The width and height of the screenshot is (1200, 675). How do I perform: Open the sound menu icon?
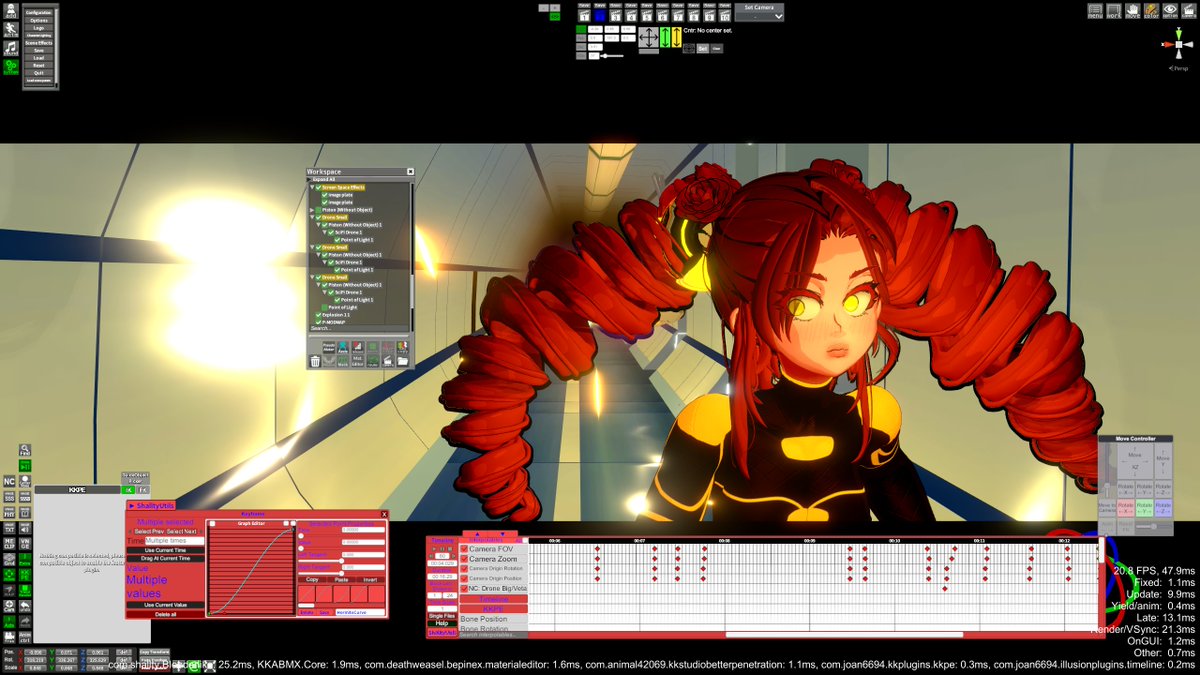pos(11,48)
